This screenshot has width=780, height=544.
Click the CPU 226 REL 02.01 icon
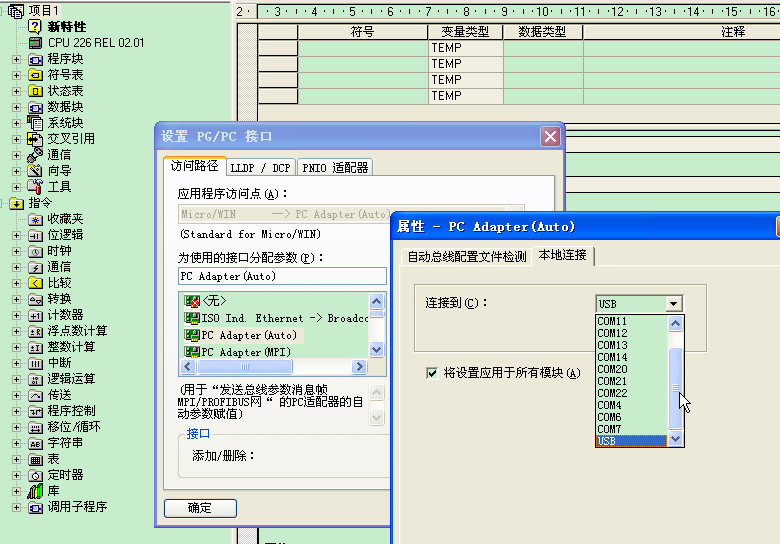coord(35,43)
